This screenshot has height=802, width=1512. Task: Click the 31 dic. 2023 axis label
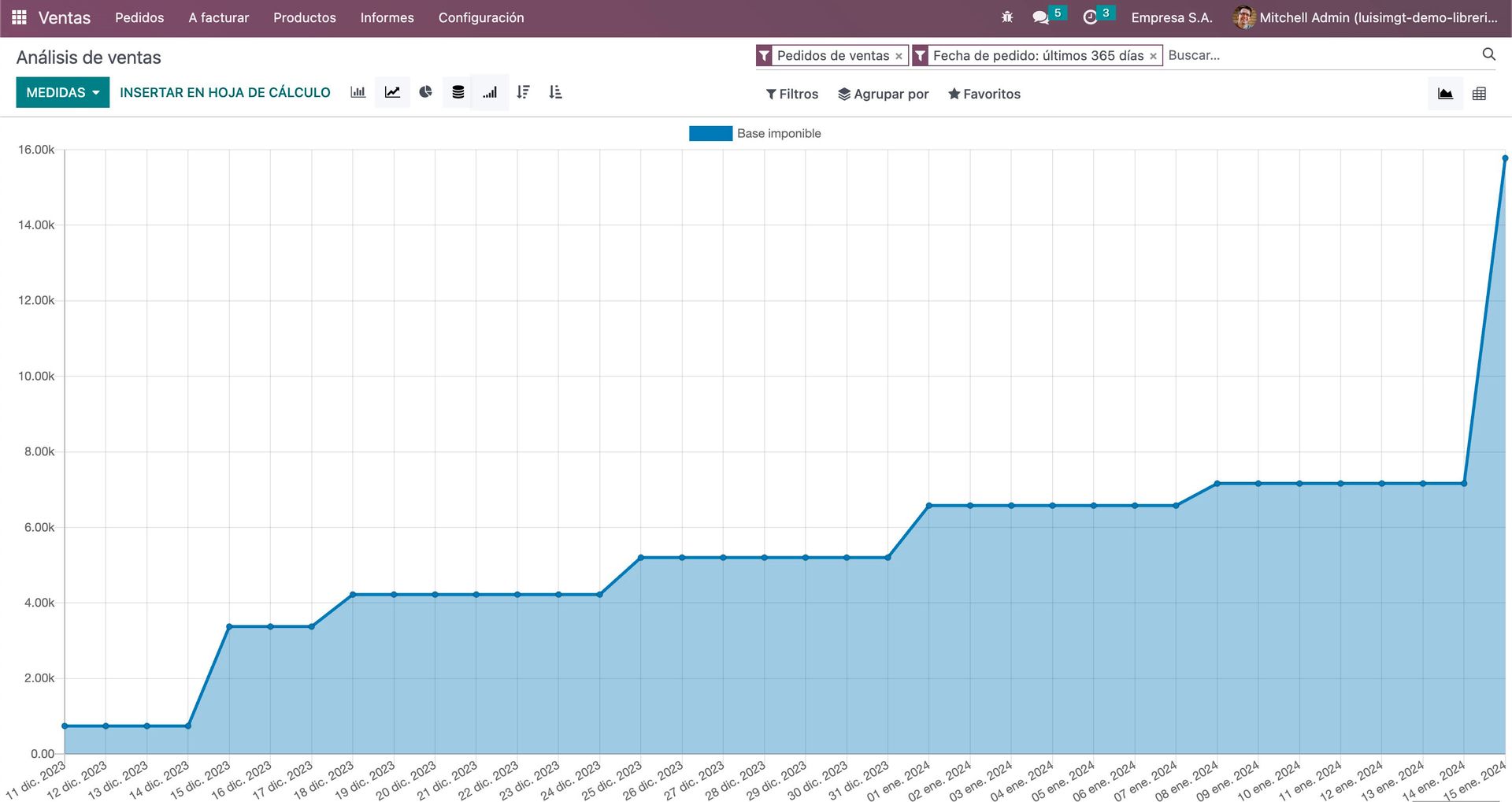859,780
